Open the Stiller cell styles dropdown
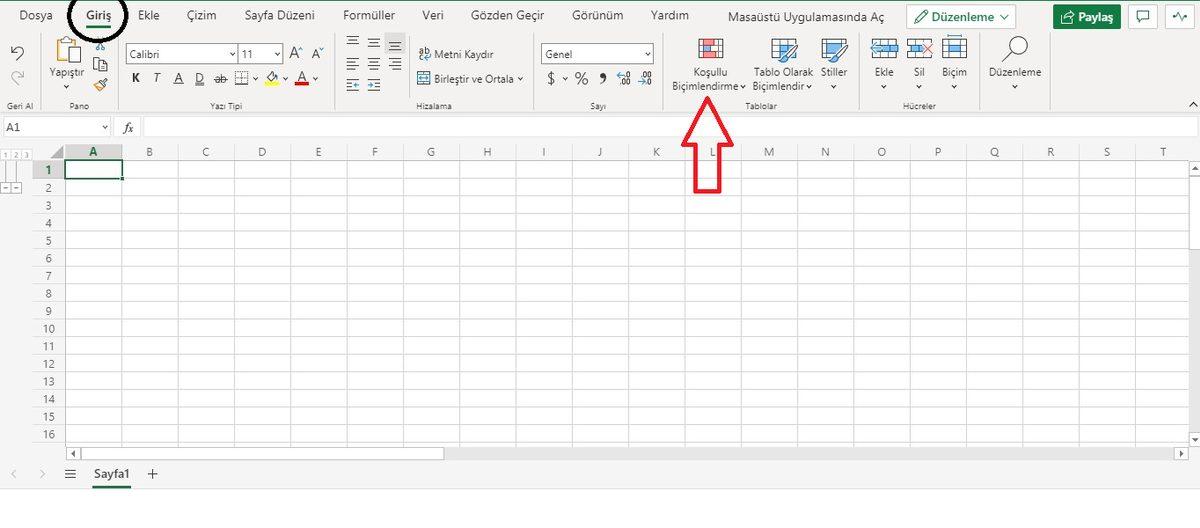This screenshot has width=1200, height=528. pos(833,64)
